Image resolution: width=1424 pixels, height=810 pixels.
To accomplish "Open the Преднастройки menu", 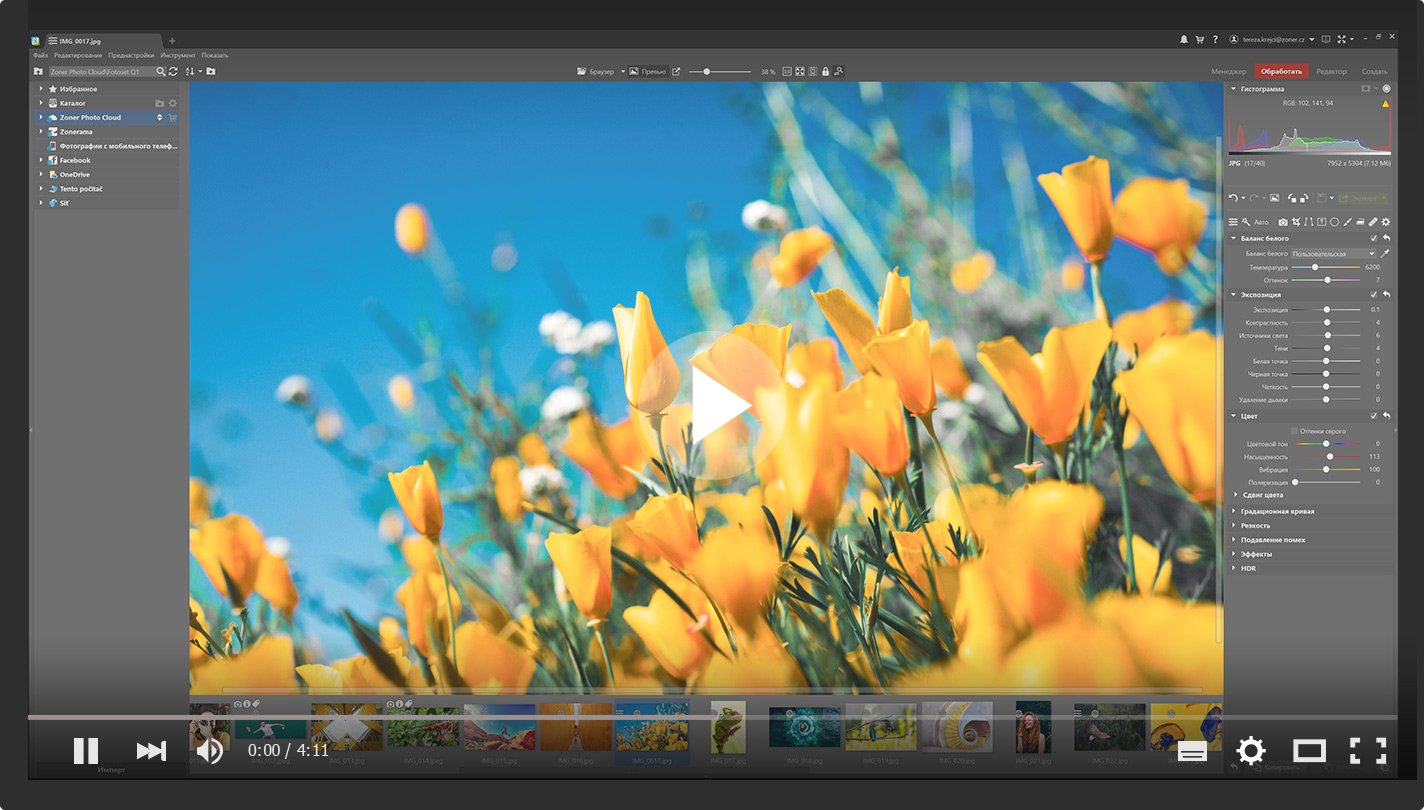I will click(x=132, y=56).
